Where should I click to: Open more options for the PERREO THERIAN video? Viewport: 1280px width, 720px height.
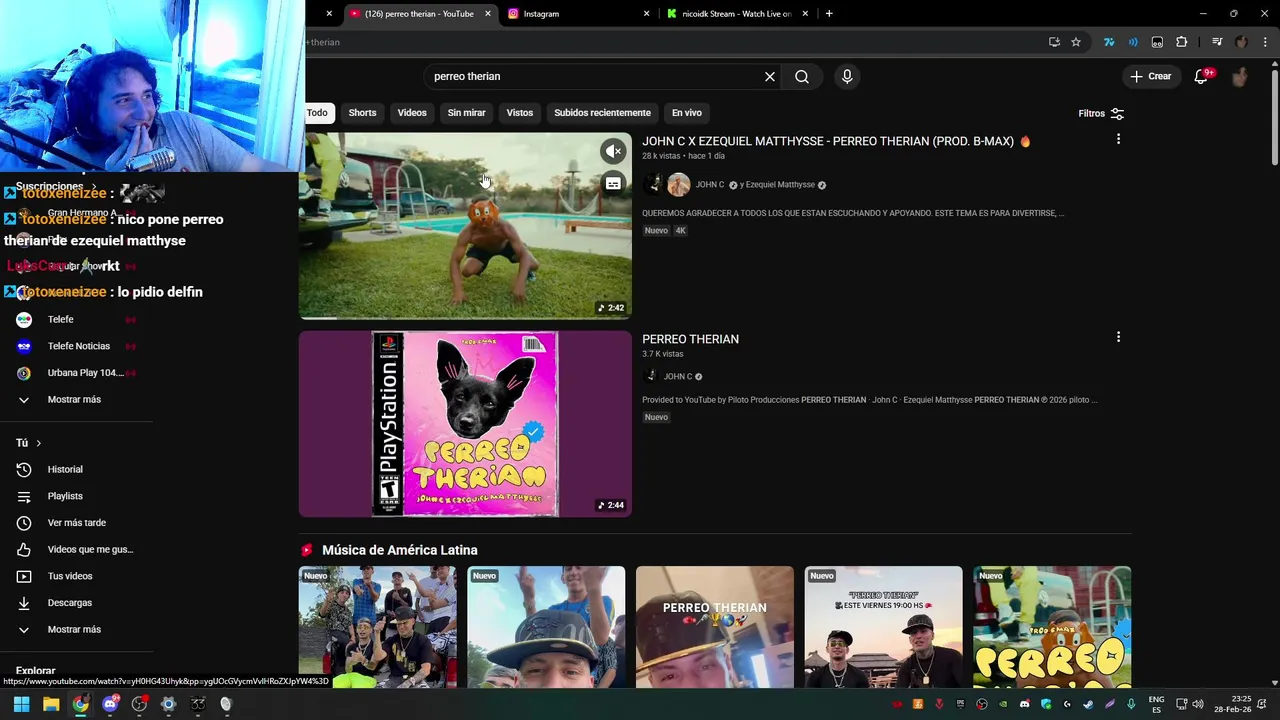[1118, 337]
